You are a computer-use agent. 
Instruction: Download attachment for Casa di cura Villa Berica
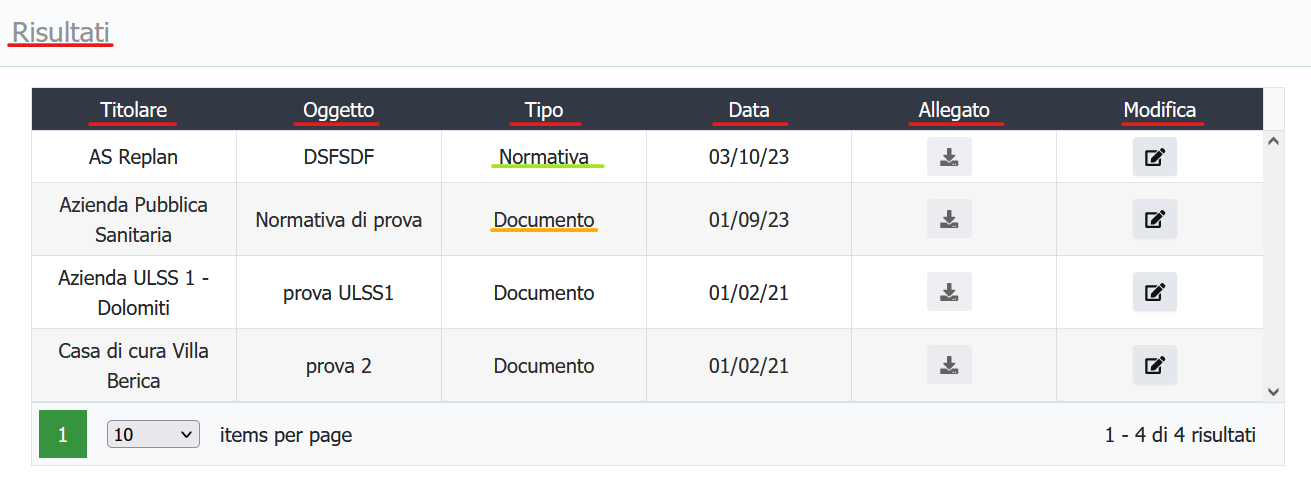coord(949,365)
